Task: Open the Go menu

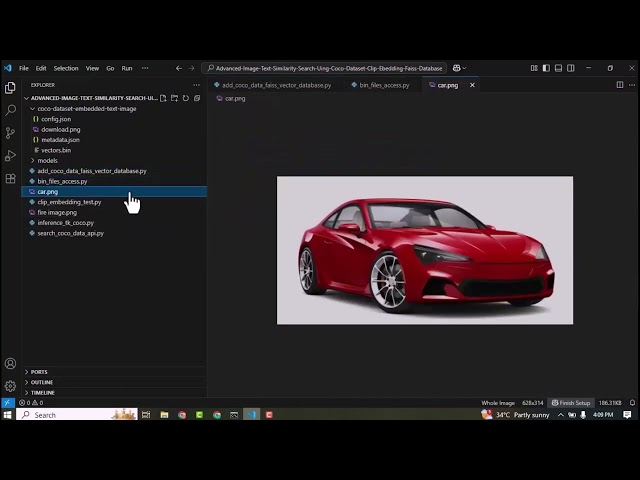Action: coord(110,68)
